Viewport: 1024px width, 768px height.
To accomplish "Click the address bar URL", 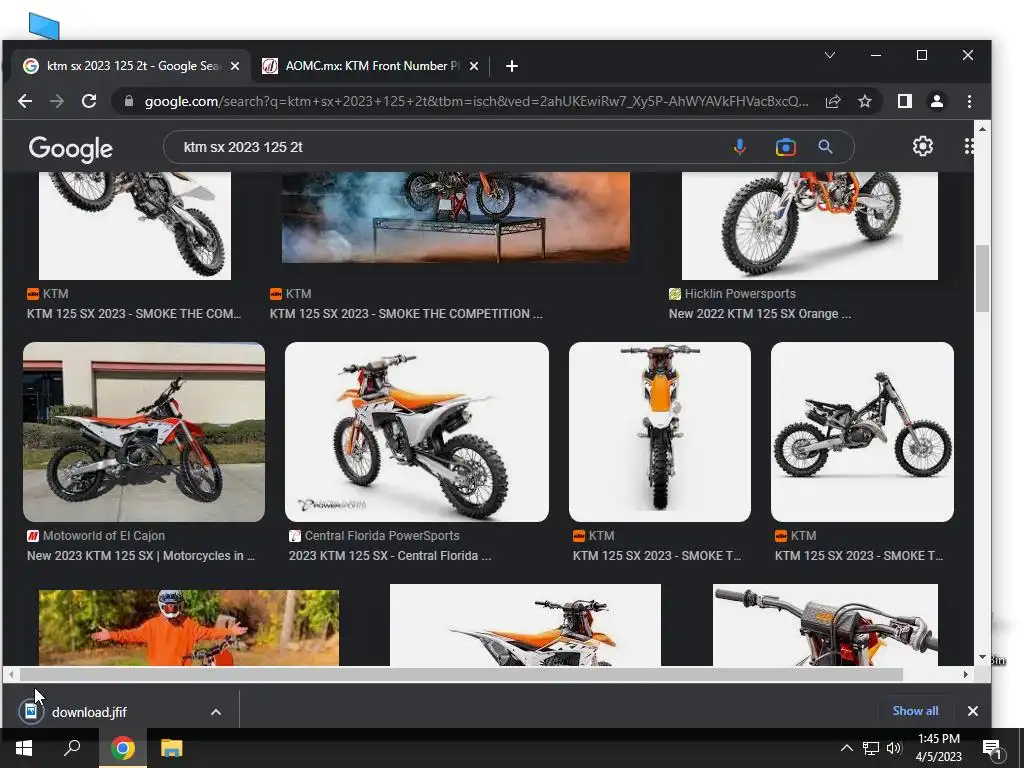I will coord(476,101).
